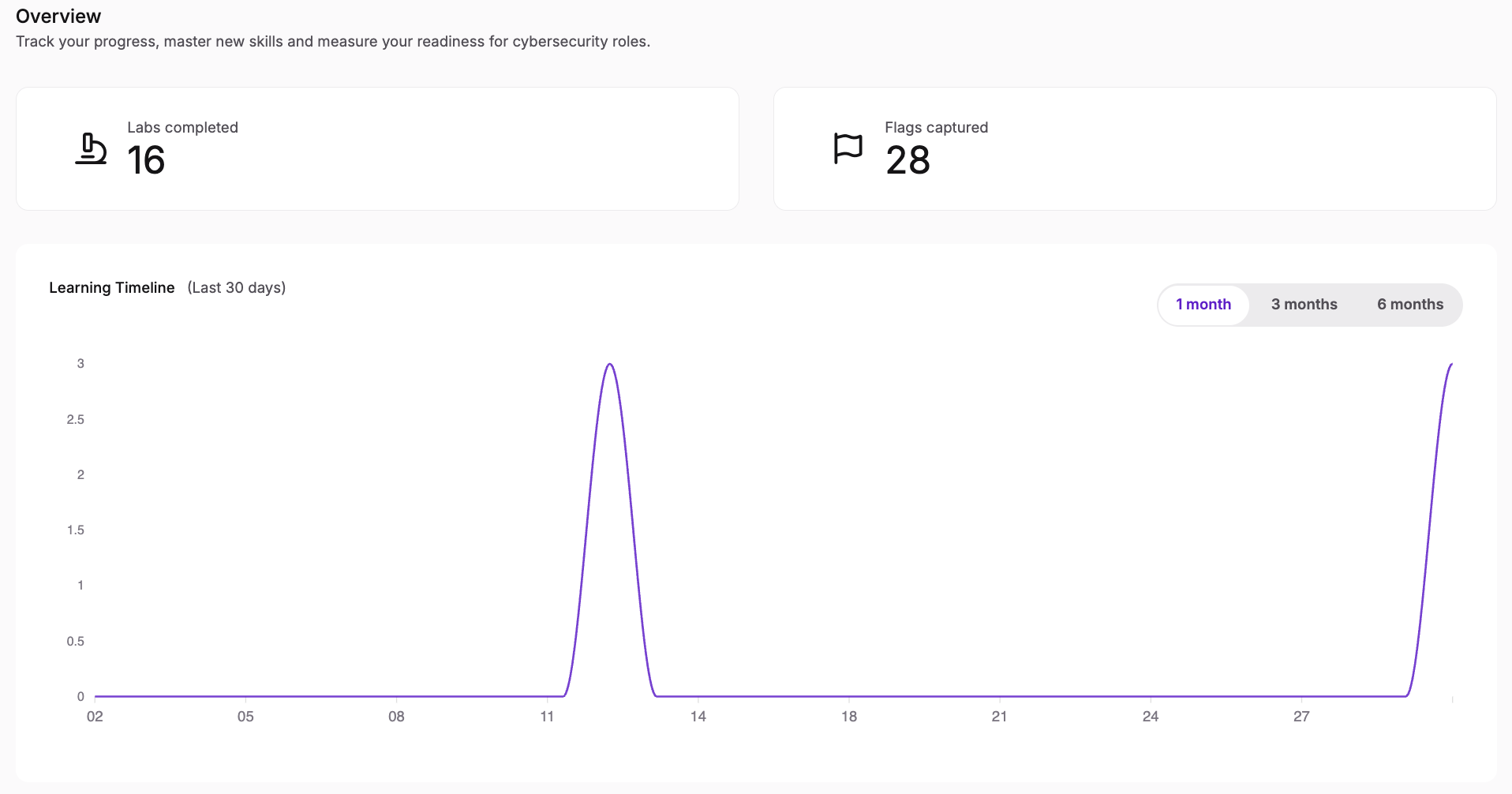Click the chart peak near day 12

[610, 365]
